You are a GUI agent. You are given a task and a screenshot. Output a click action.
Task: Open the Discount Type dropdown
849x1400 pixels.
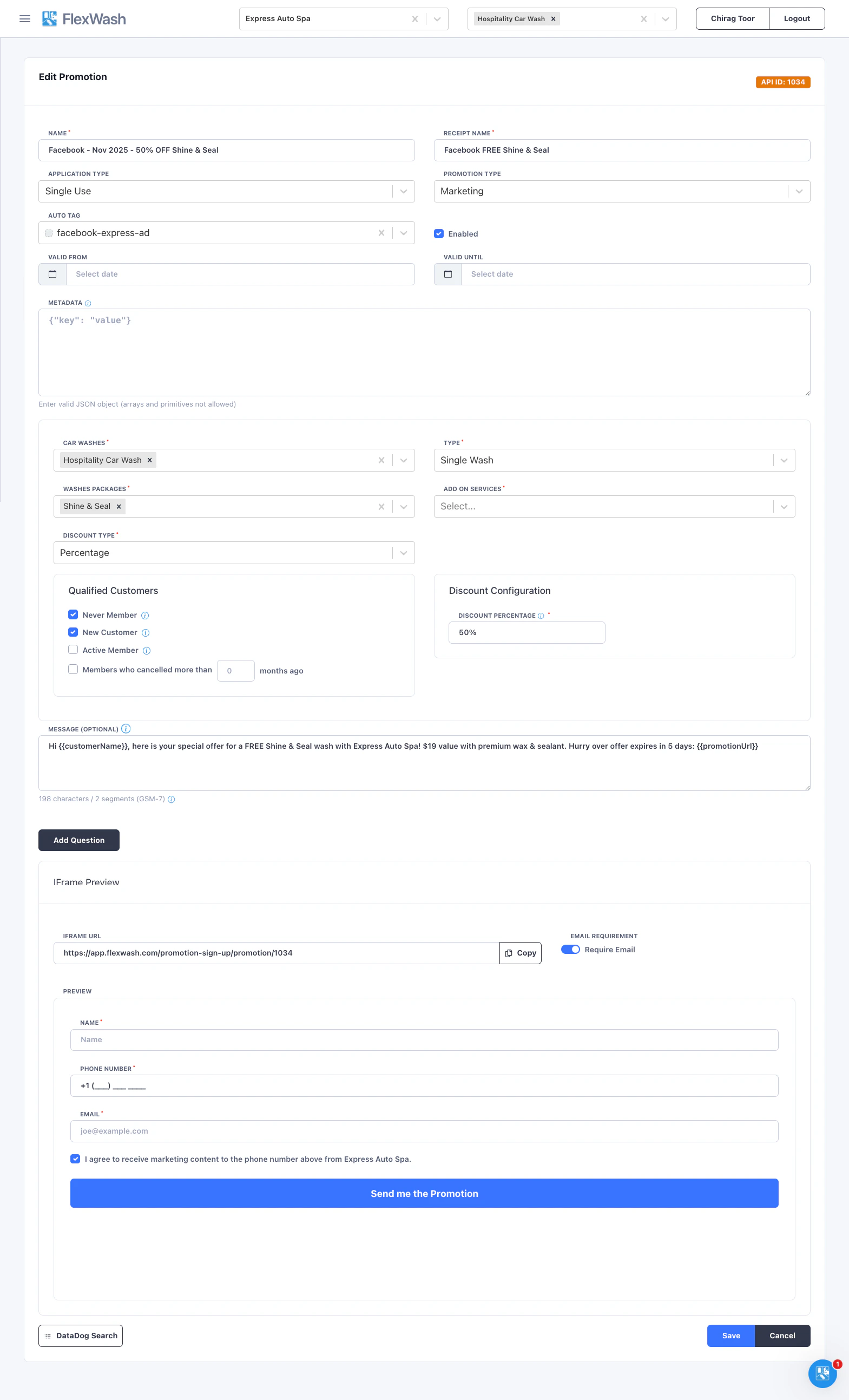(234, 553)
